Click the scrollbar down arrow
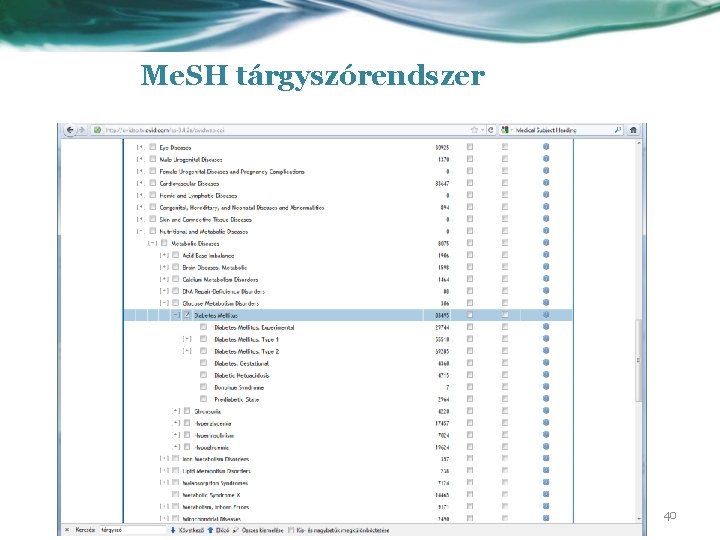This screenshot has height=540, width=720. pyautogui.click(x=638, y=518)
